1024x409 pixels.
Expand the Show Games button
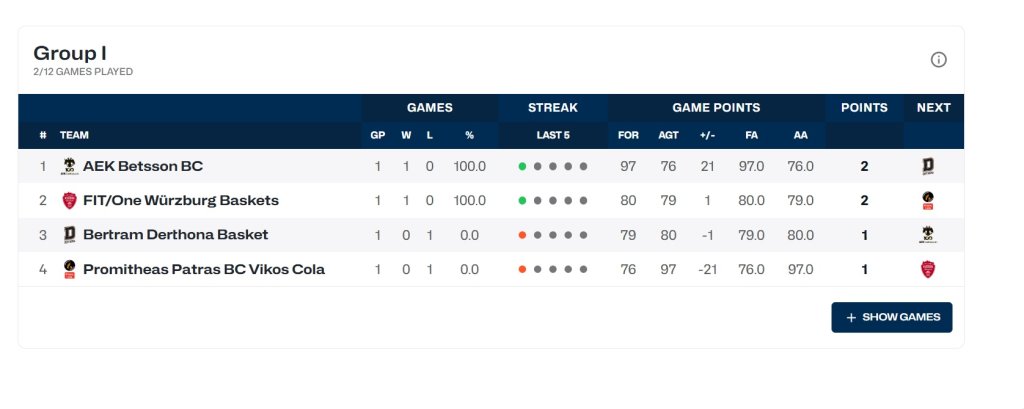[x=892, y=317]
